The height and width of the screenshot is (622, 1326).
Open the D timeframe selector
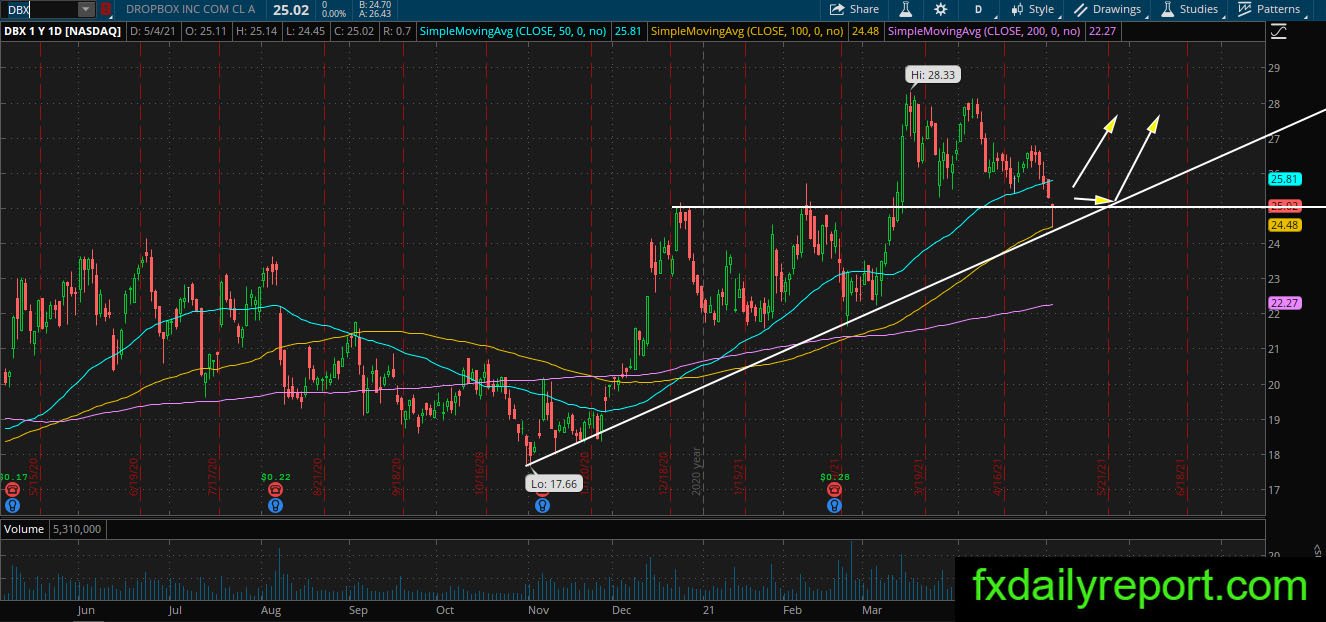978,9
